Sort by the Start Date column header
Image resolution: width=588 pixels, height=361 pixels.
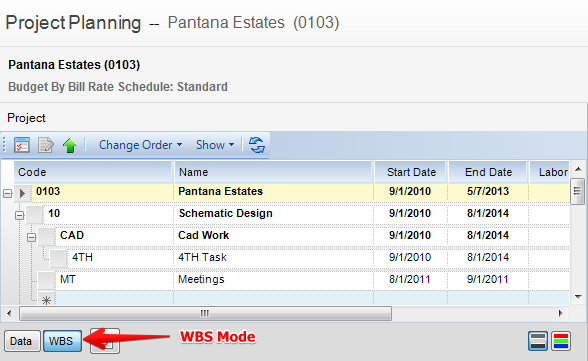point(411,172)
